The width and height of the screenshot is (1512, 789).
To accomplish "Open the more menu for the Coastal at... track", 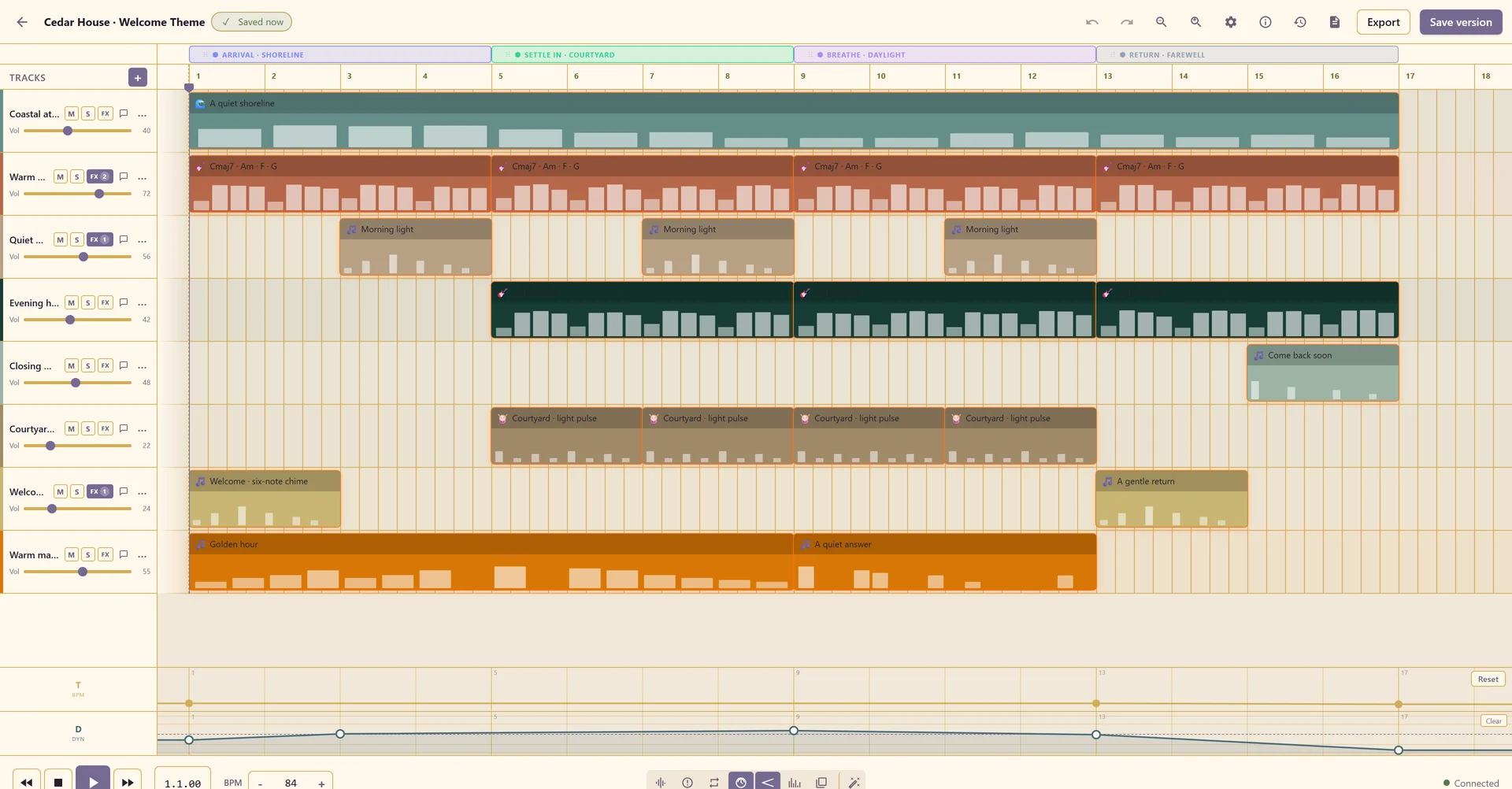I will (142, 114).
